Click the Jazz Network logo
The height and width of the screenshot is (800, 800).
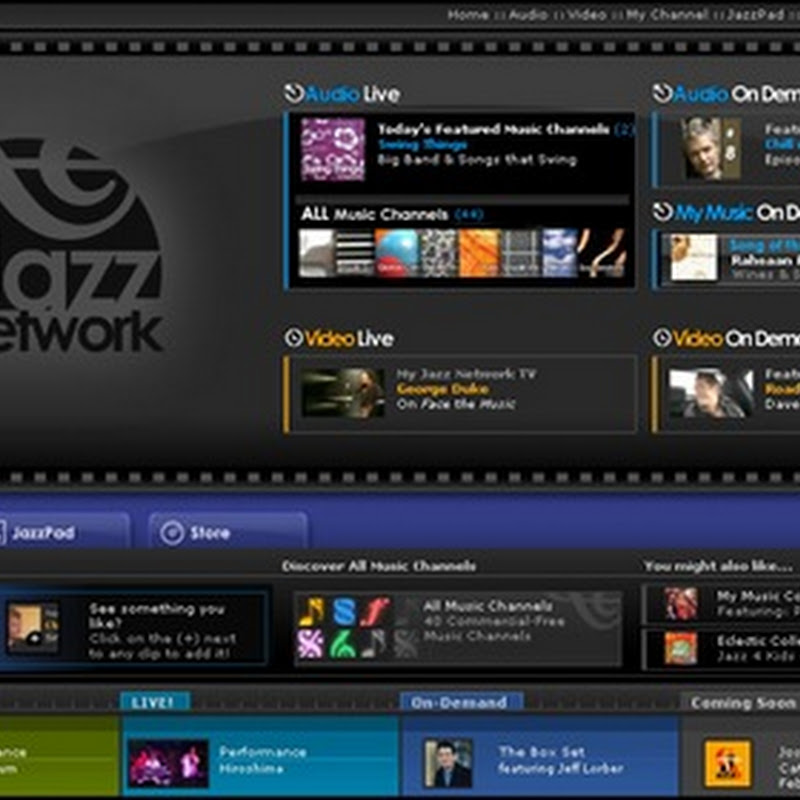coord(81,246)
